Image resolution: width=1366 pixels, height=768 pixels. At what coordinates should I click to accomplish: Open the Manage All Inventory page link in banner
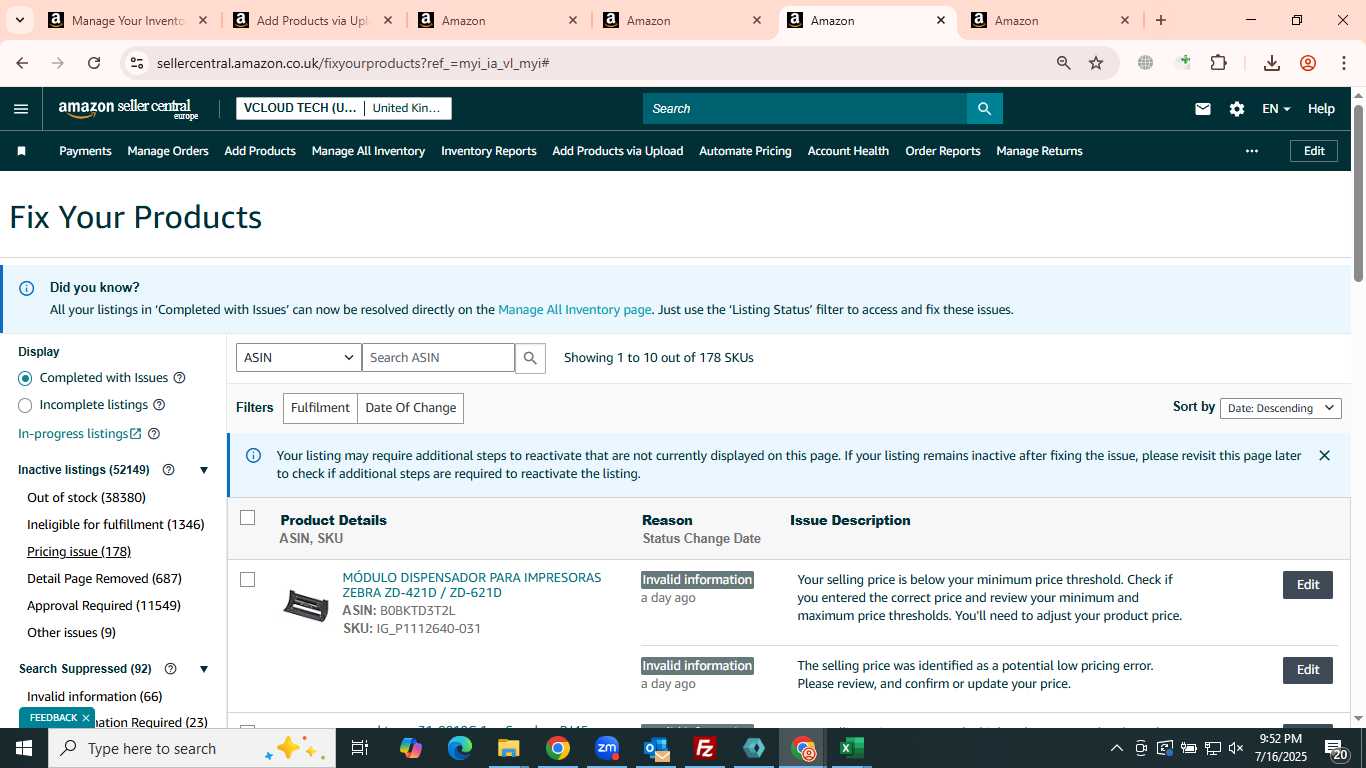click(574, 310)
